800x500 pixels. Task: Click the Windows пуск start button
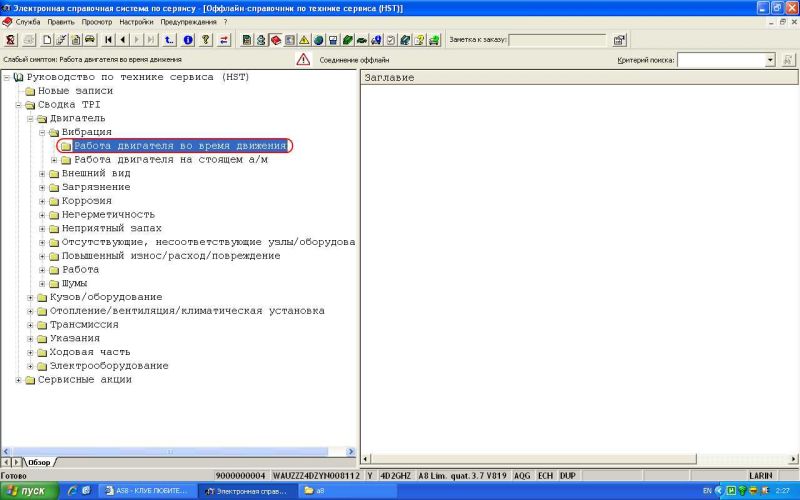click(27, 491)
